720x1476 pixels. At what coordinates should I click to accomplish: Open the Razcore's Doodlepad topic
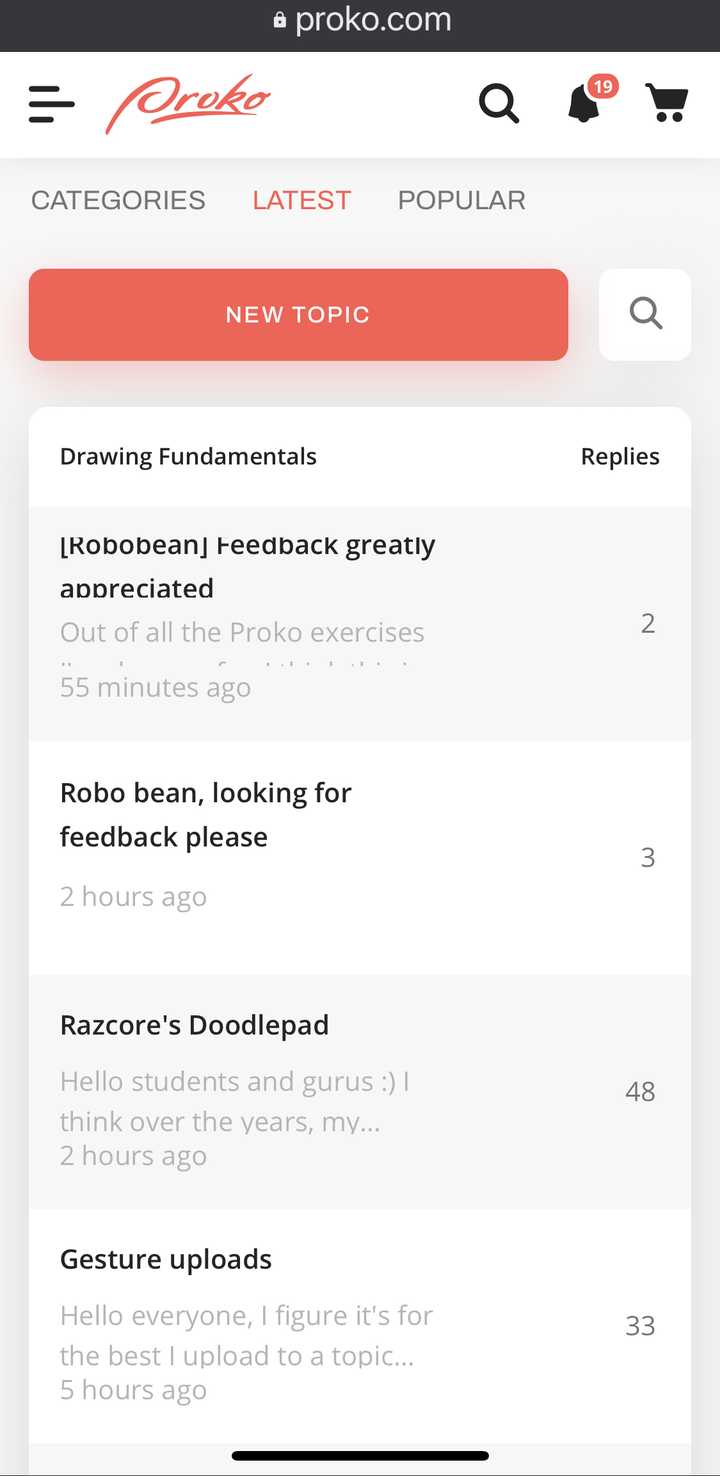(194, 1025)
